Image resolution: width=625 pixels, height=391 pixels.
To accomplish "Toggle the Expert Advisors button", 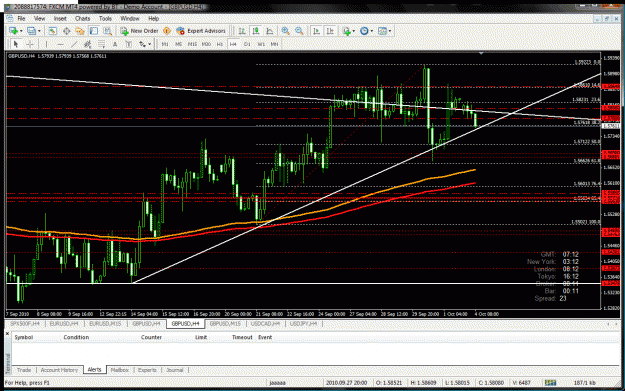I will [x=201, y=31].
